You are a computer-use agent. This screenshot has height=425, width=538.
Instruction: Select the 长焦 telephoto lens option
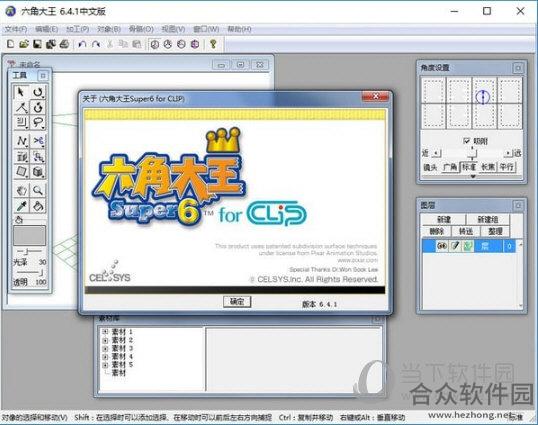point(488,167)
